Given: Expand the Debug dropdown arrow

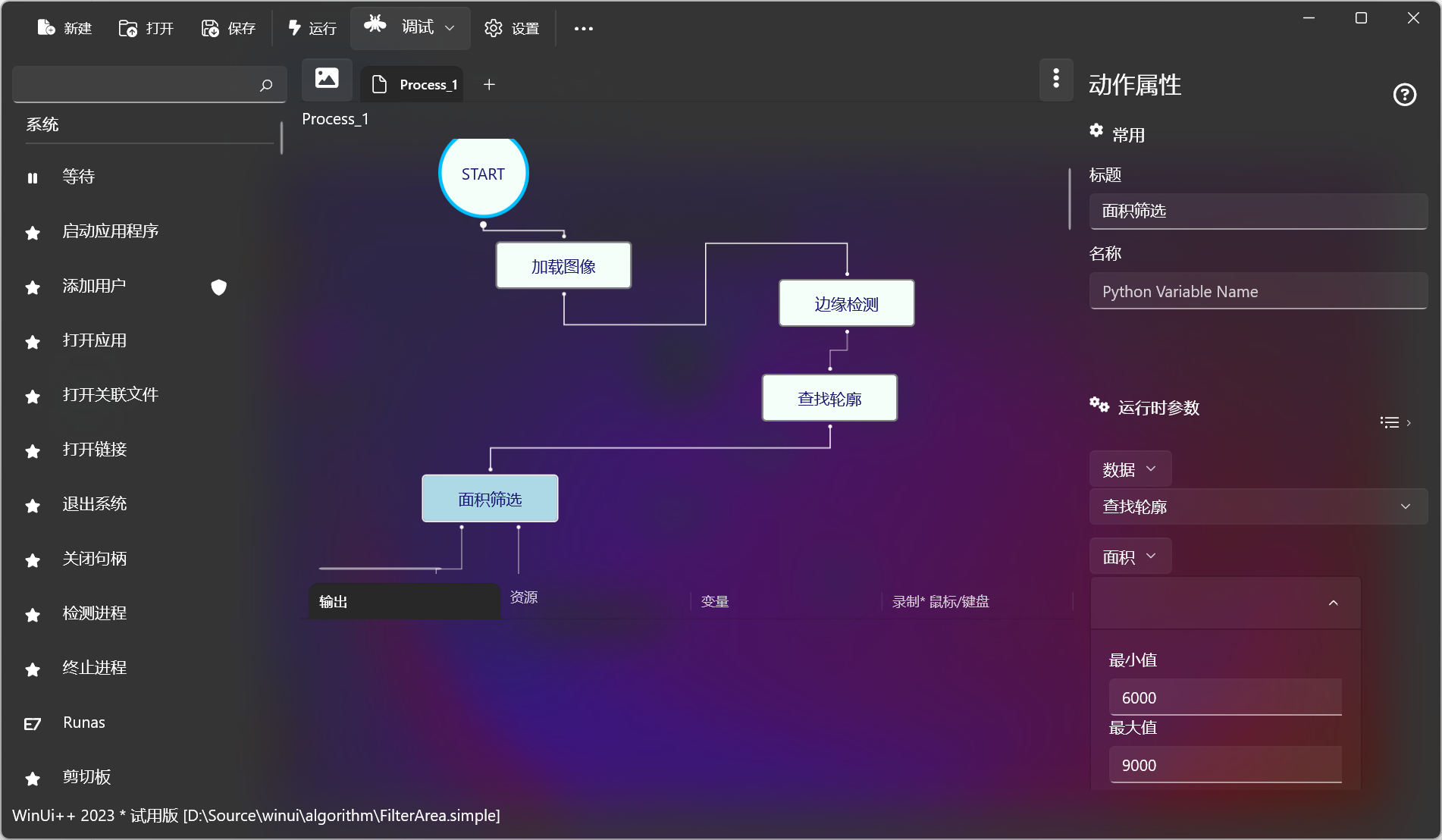Looking at the screenshot, I should 450,28.
